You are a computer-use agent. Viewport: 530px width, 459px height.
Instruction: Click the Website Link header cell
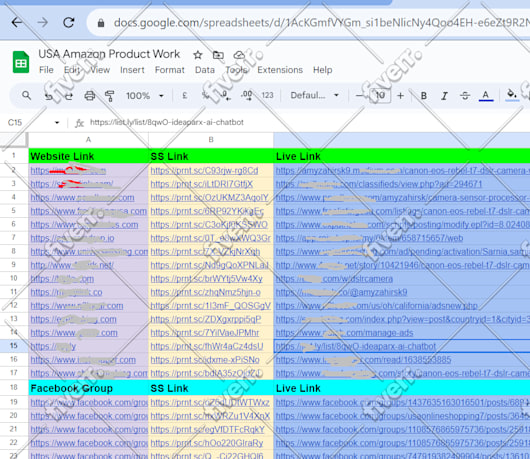88,156
